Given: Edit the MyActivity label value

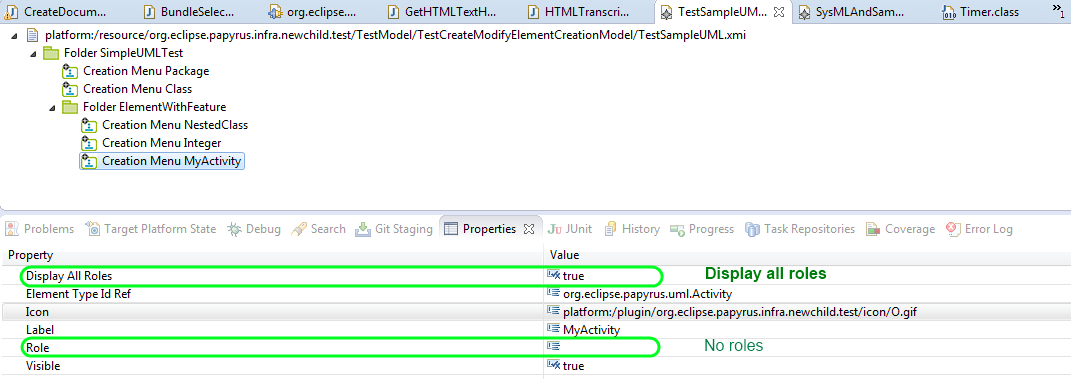Looking at the screenshot, I should click(592, 330).
